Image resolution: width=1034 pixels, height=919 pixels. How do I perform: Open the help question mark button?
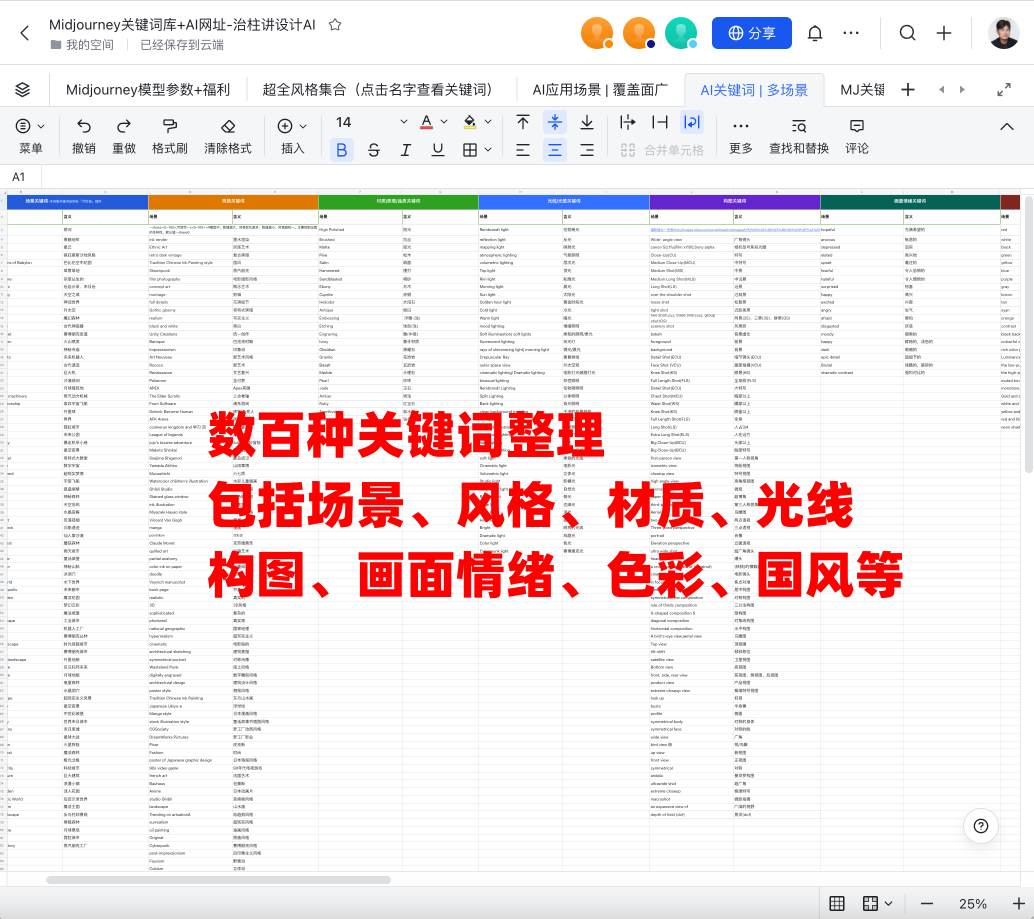[981, 826]
